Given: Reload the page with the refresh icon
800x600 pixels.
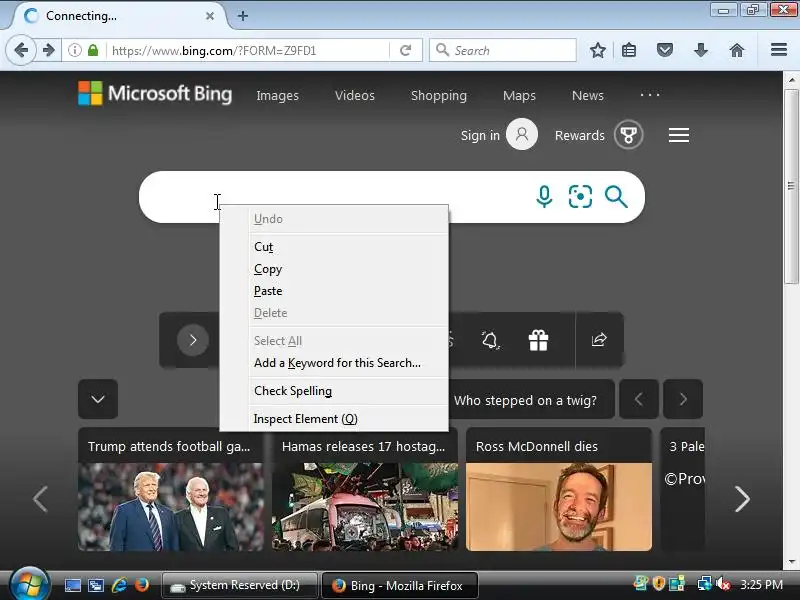Looking at the screenshot, I should click(406, 51).
